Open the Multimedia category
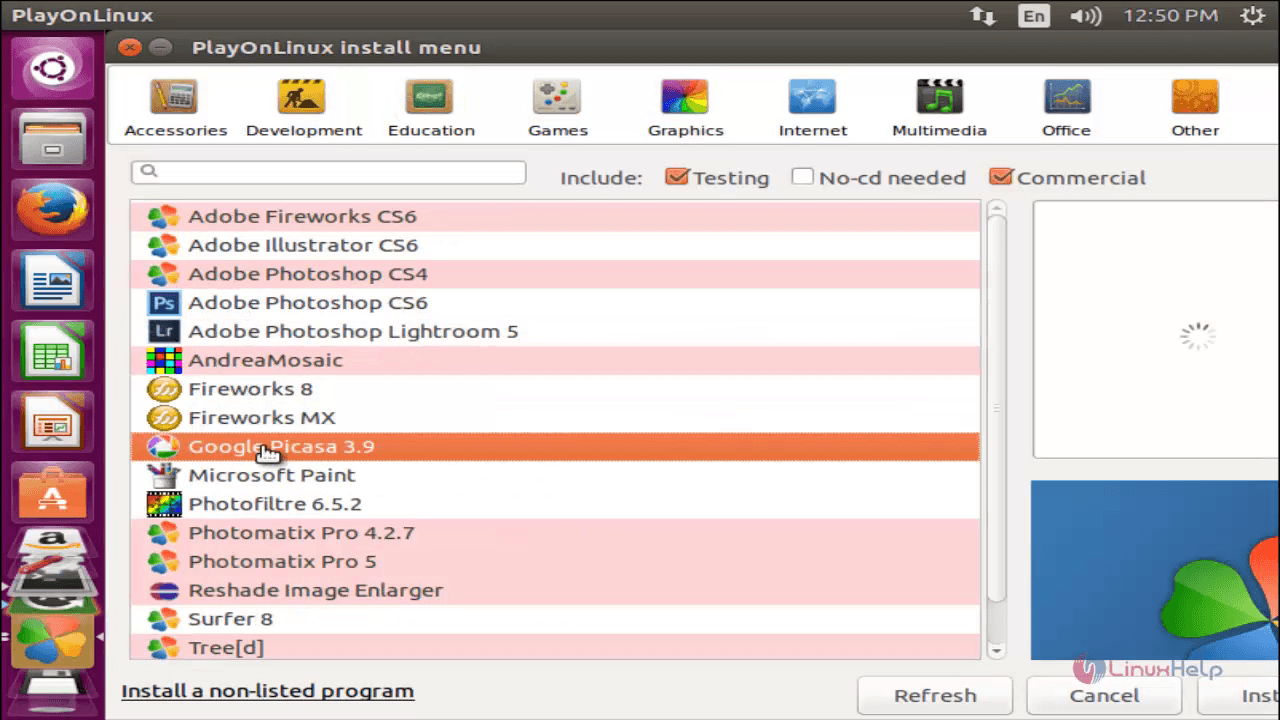1280x720 pixels. pos(939,108)
